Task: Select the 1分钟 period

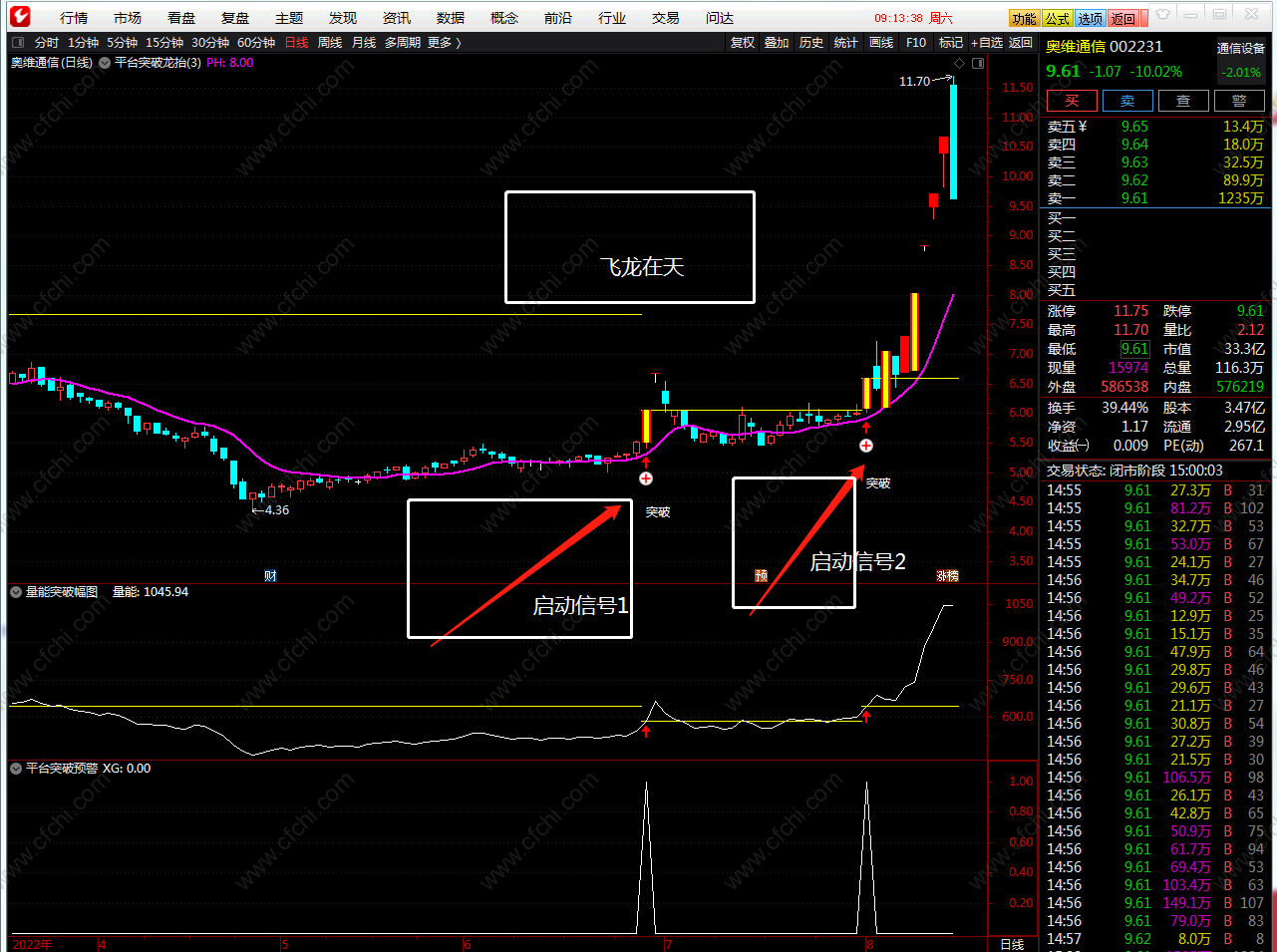Action: [x=83, y=43]
